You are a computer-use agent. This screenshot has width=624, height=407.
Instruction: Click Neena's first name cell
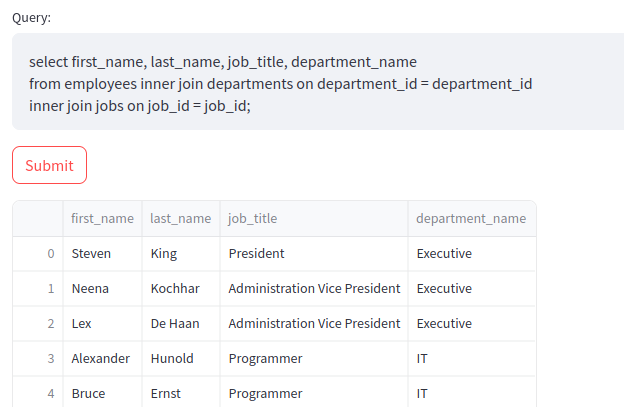click(102, 289)
